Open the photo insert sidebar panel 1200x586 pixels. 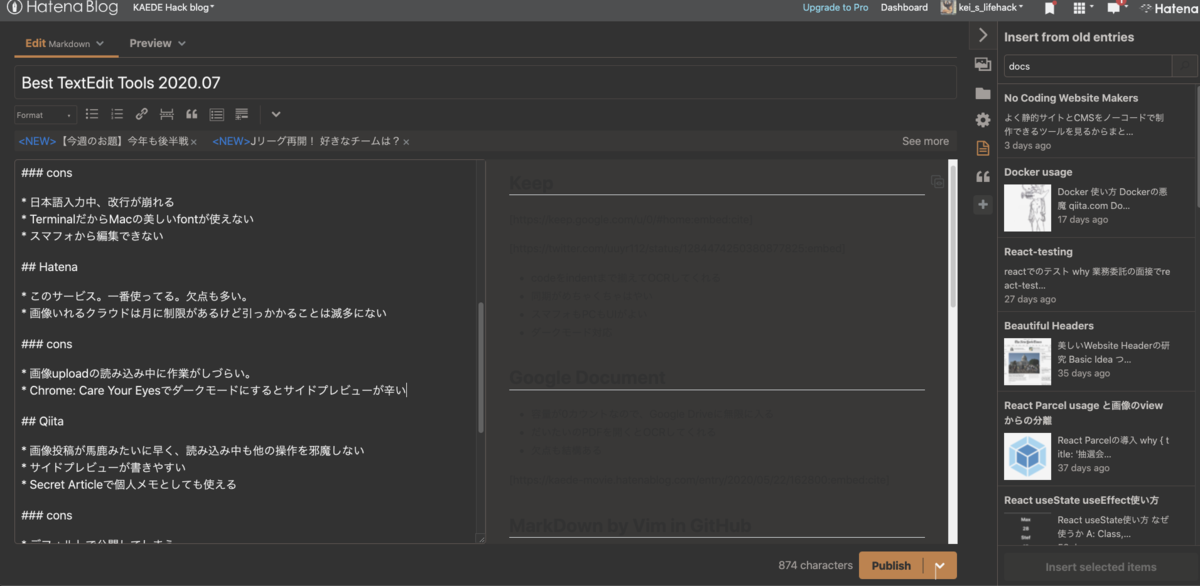pos(983,64)
